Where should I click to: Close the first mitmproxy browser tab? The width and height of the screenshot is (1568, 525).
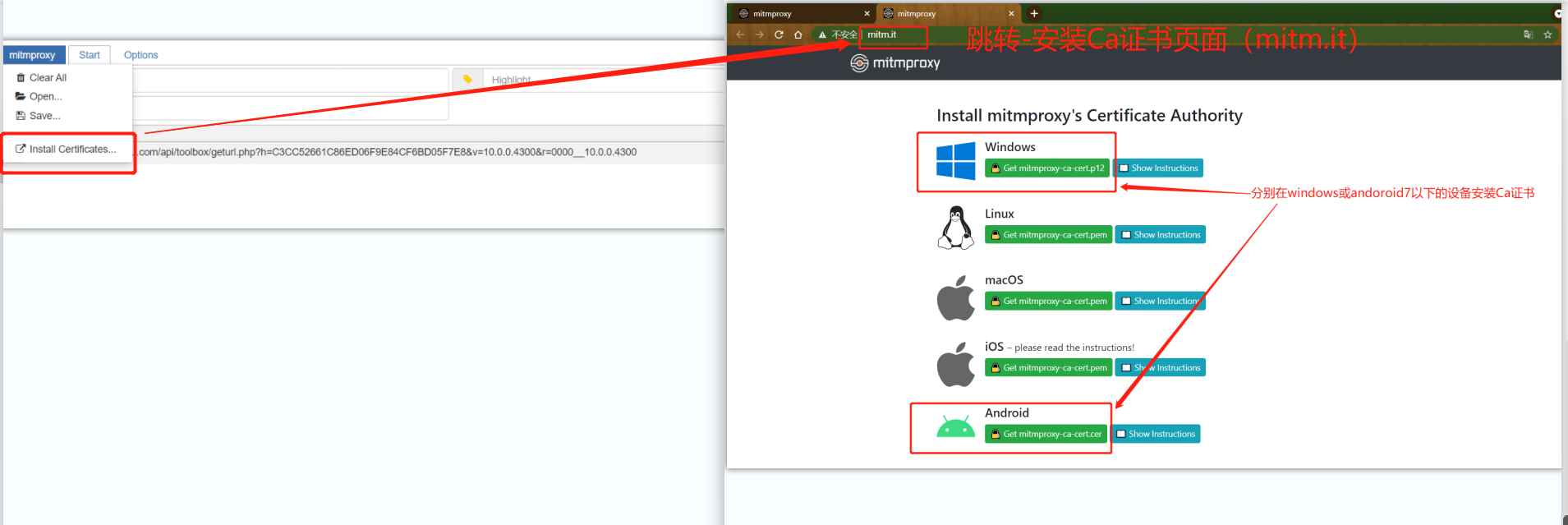point(867,13)
